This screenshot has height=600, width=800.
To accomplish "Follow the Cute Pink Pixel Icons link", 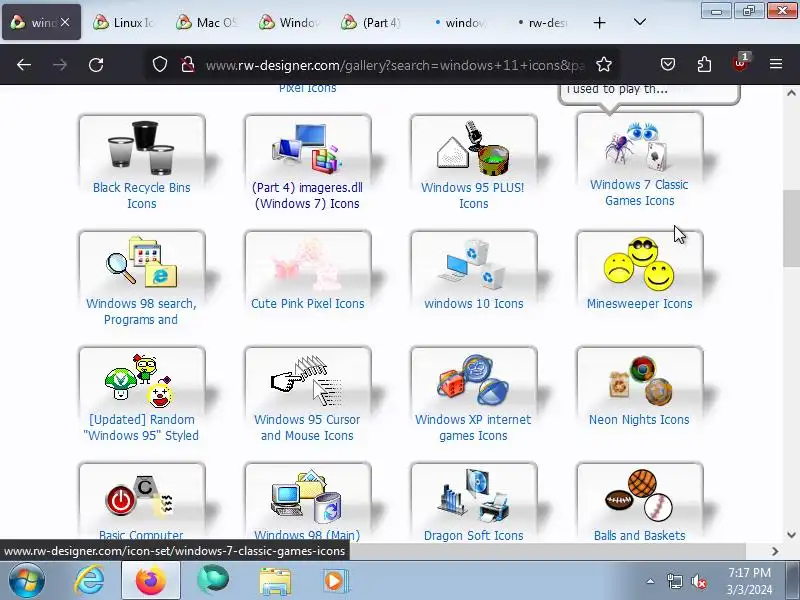I will tap(308, 304).
